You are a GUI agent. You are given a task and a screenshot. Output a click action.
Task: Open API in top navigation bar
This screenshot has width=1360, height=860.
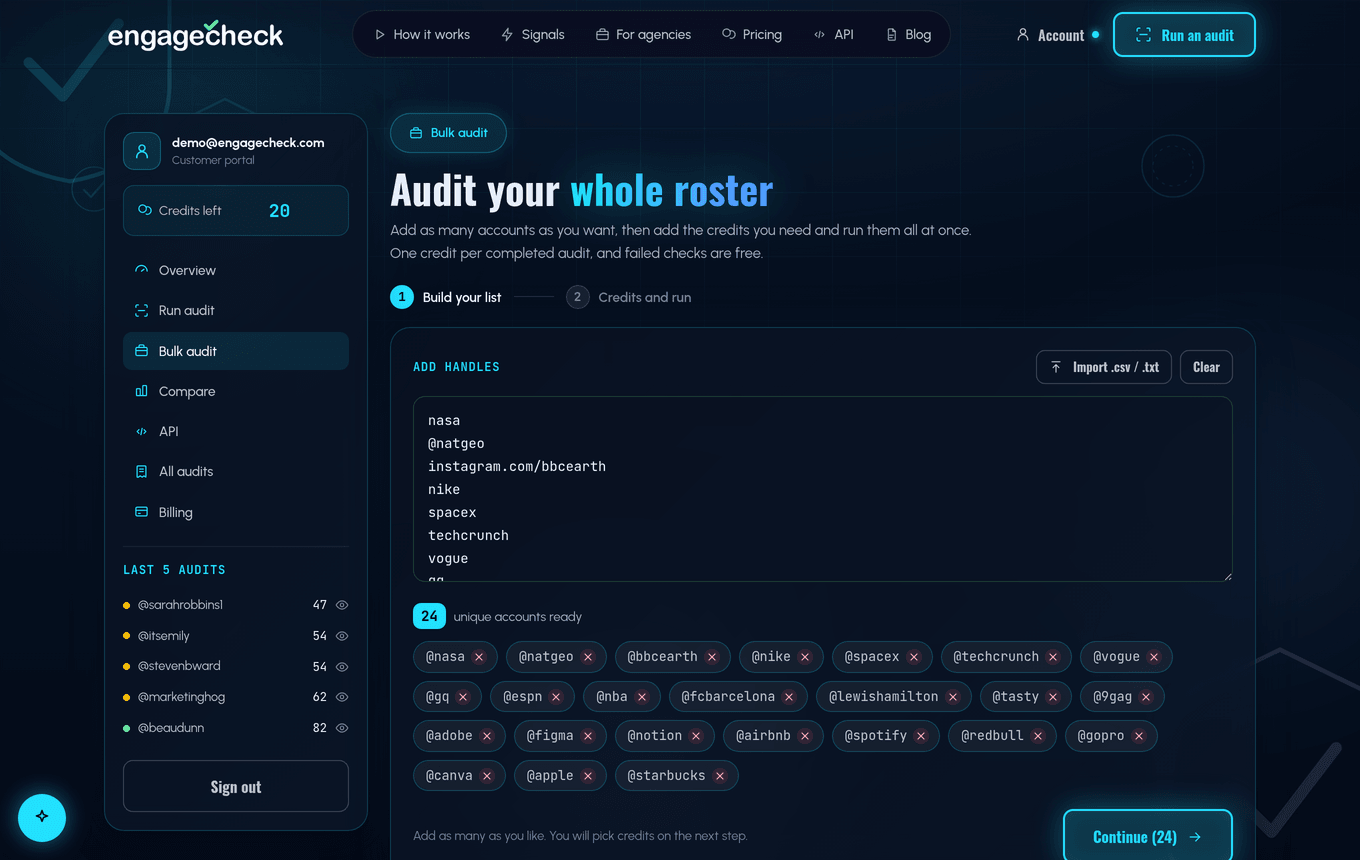pos(834,34)
